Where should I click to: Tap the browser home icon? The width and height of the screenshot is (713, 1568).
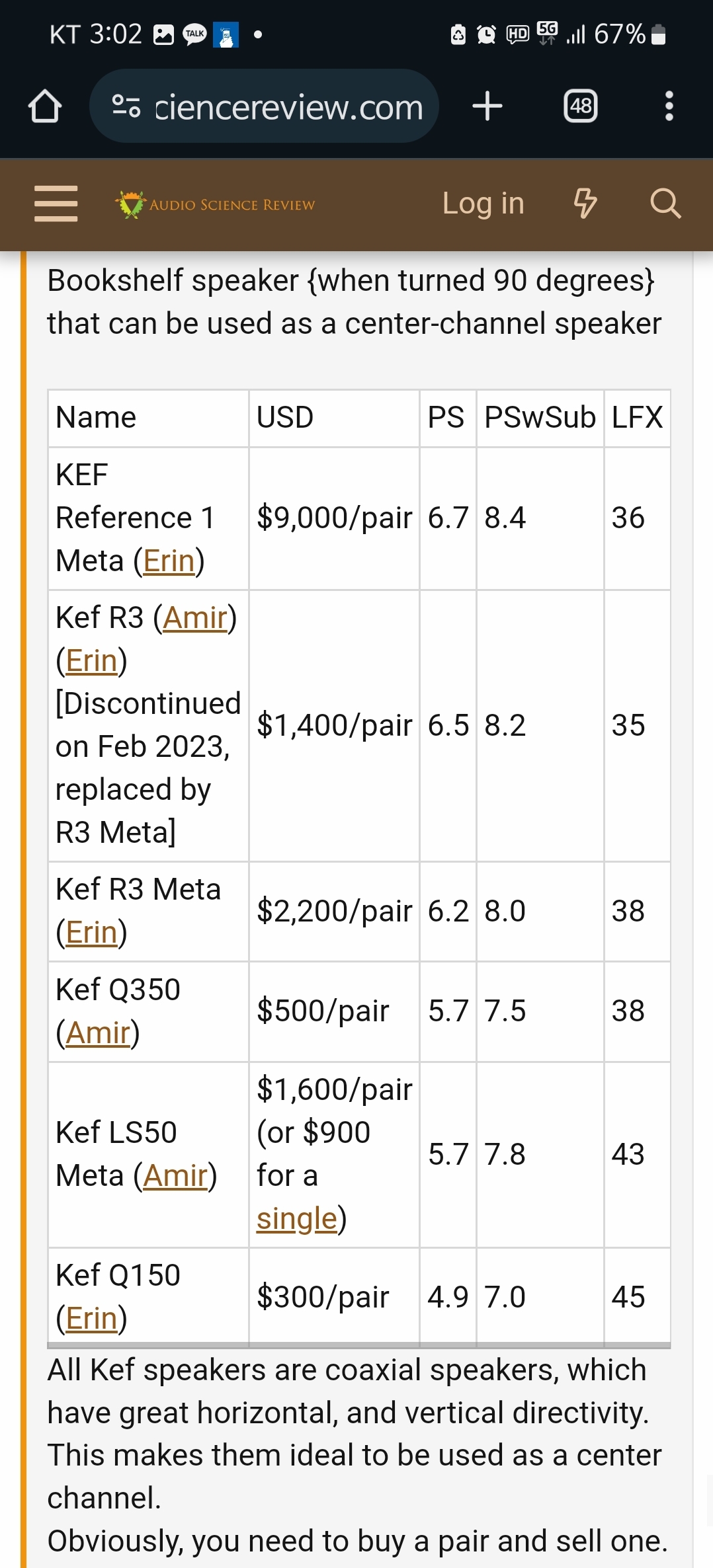[x=45, y=106]
